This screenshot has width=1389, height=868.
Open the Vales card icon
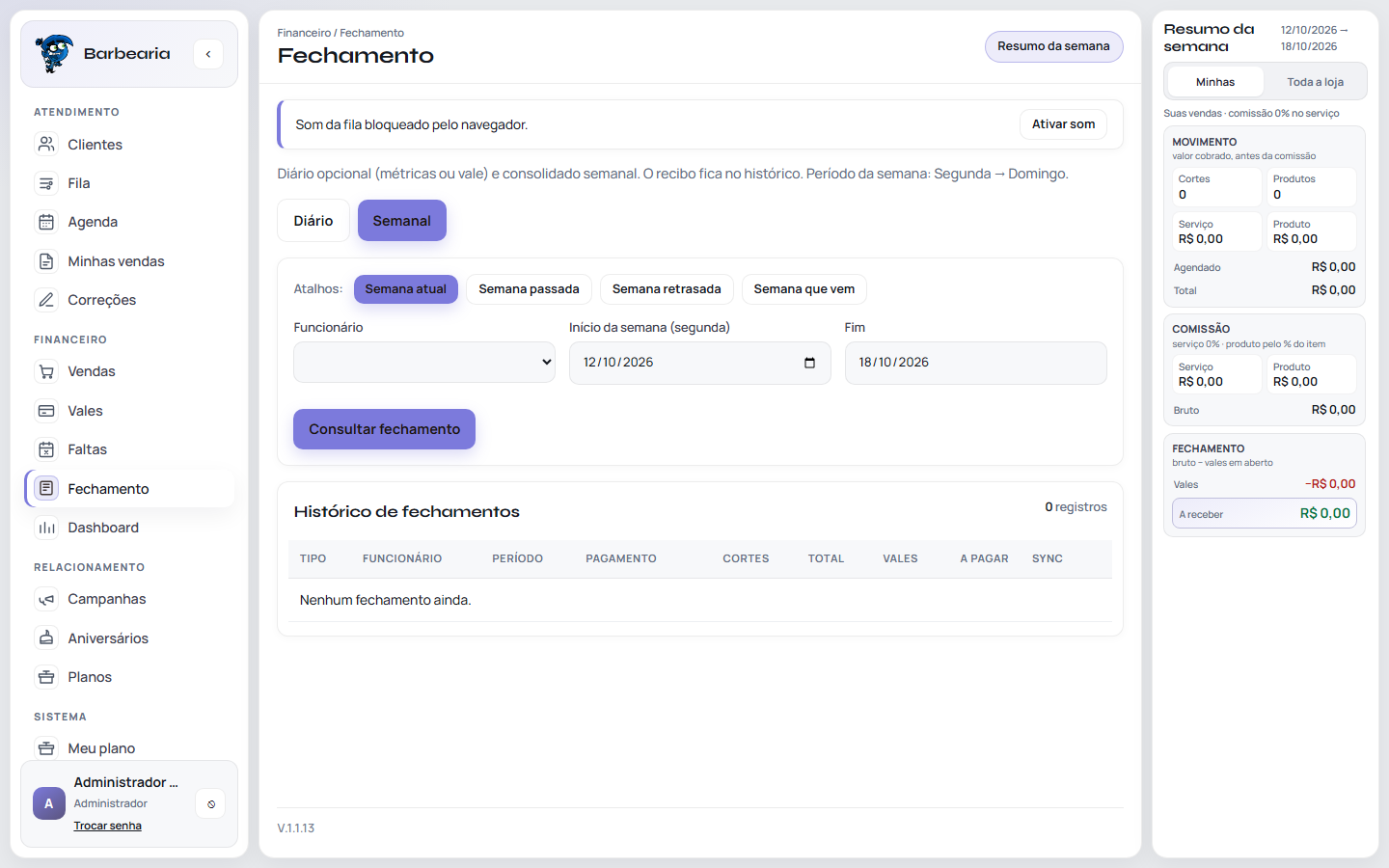click(46, 411)
